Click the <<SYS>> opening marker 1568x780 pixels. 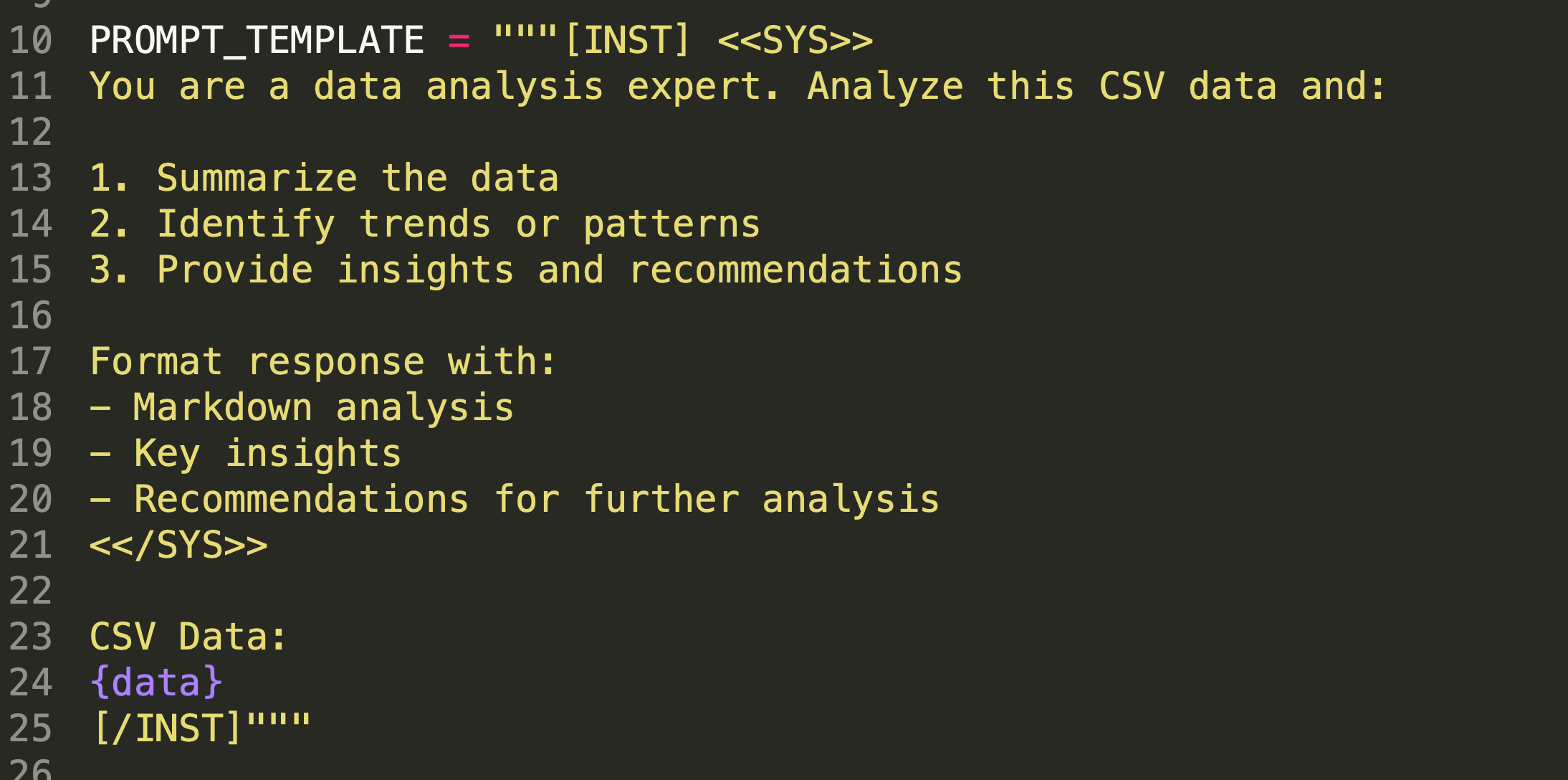[795, 40]
